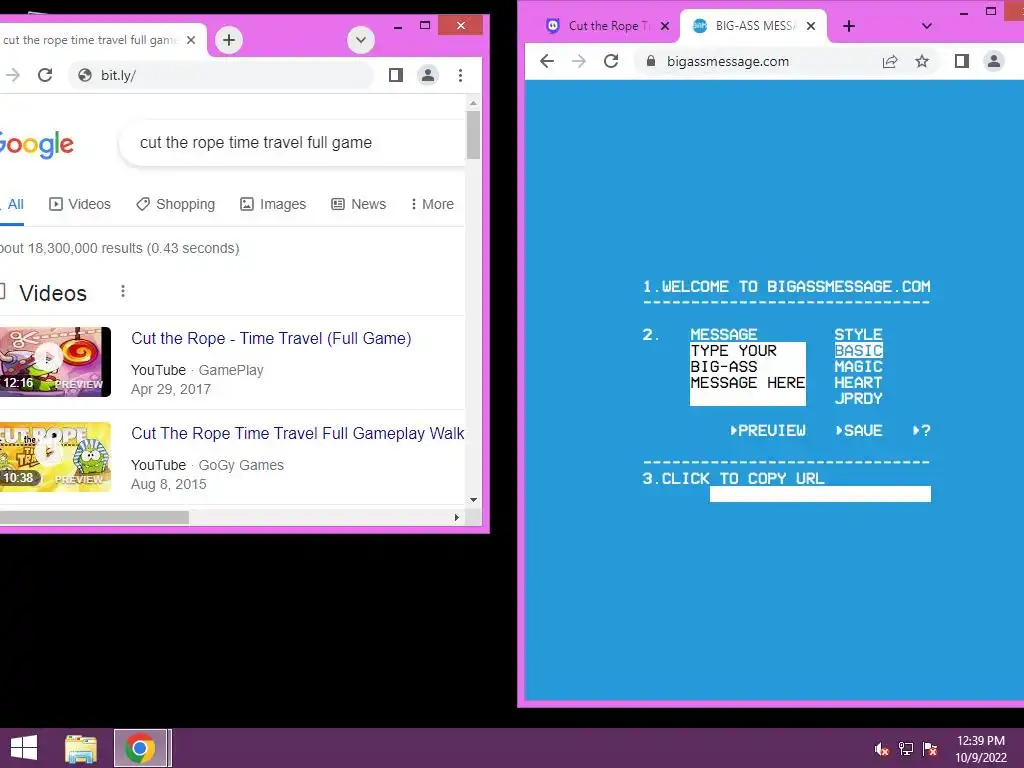Click vertical scrollbar down arrow in Google window
Image resolution: width=1024 pixels, height=768 pixels.
[x=473, y=500]
